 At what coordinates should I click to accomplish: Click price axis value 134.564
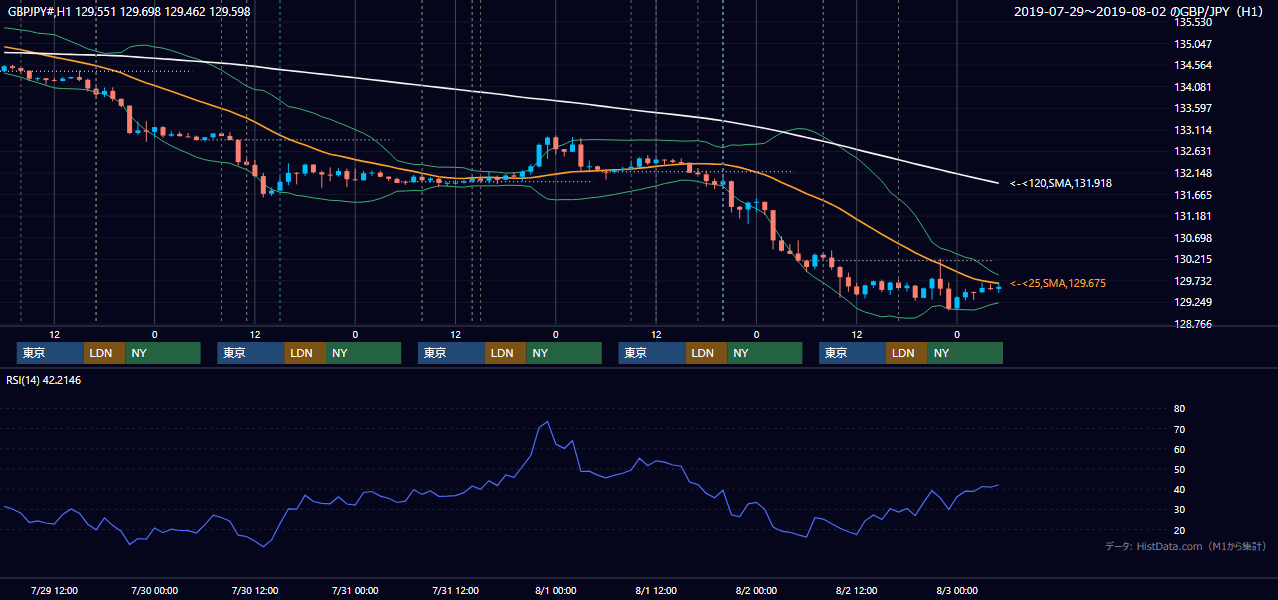(1193, 66)
